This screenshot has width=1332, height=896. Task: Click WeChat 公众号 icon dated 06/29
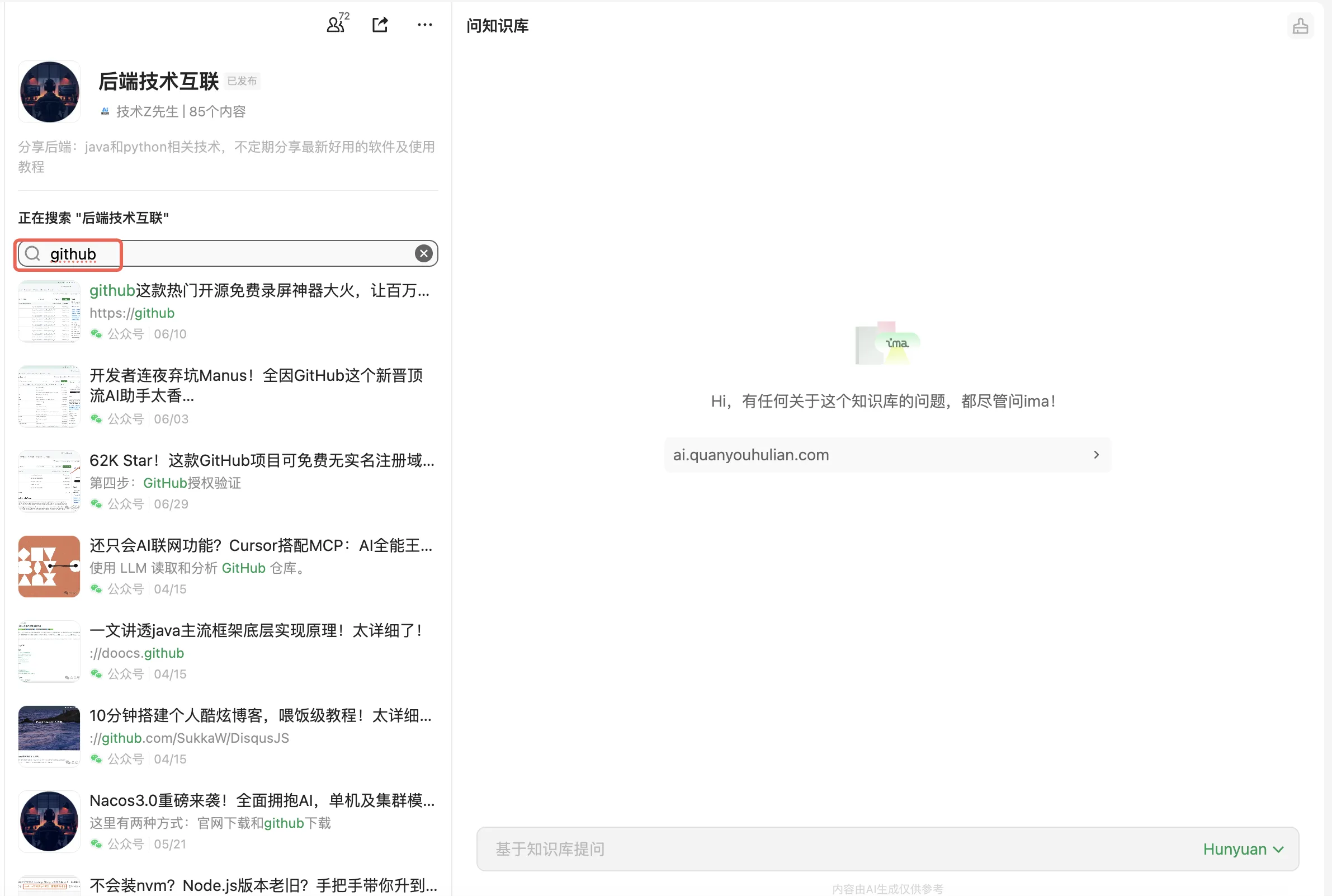96,504
